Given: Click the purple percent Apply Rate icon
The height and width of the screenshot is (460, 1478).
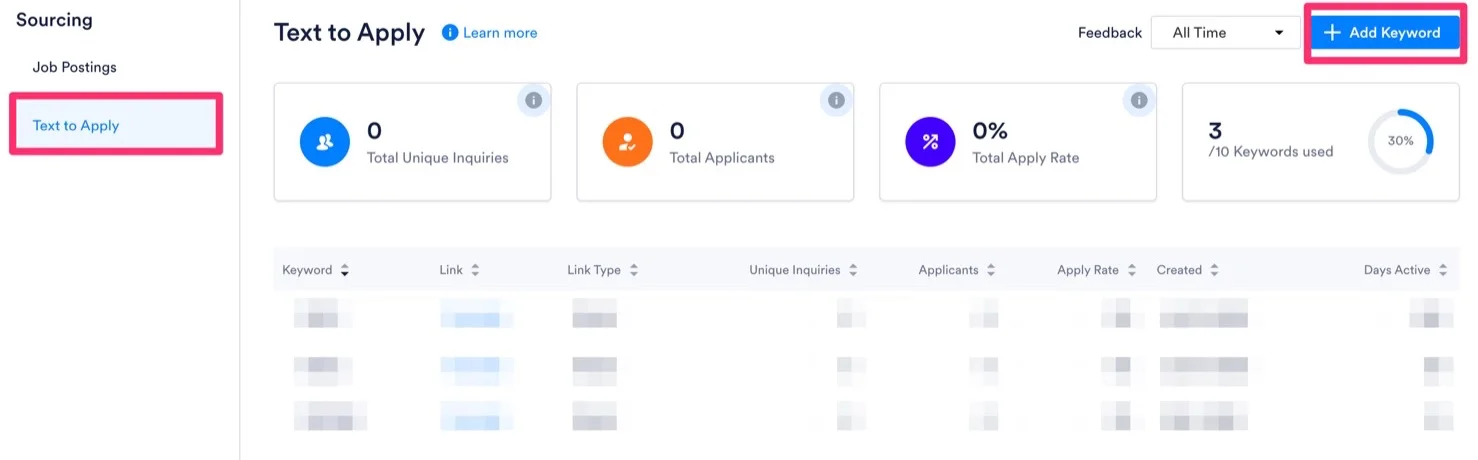Looking at the screenshot, I should coord(930,142).
